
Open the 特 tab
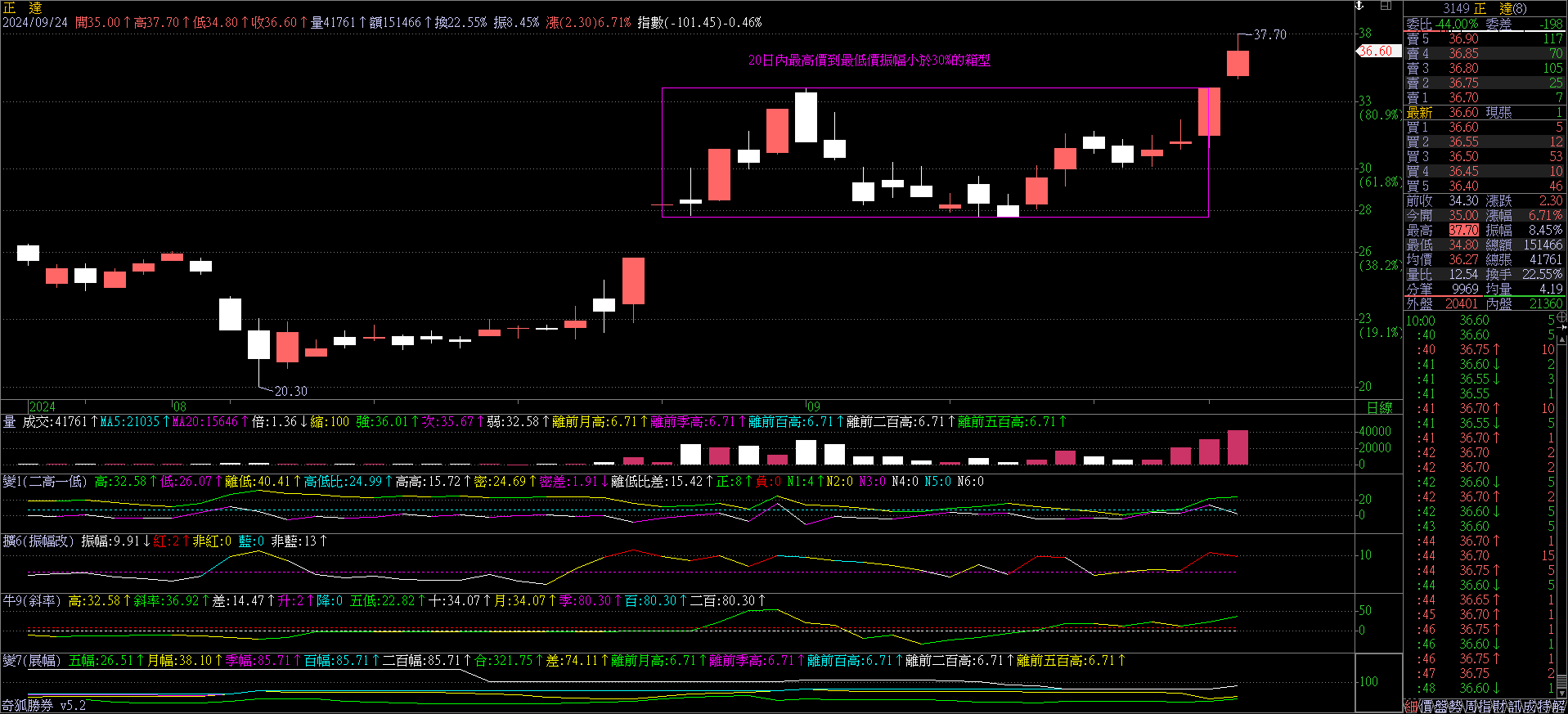1543,706
